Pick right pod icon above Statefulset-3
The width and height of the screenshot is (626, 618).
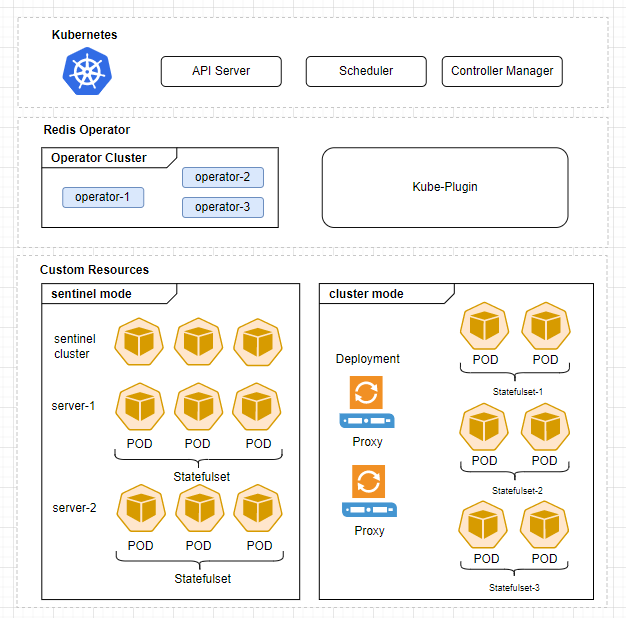(x=545, y=525)
